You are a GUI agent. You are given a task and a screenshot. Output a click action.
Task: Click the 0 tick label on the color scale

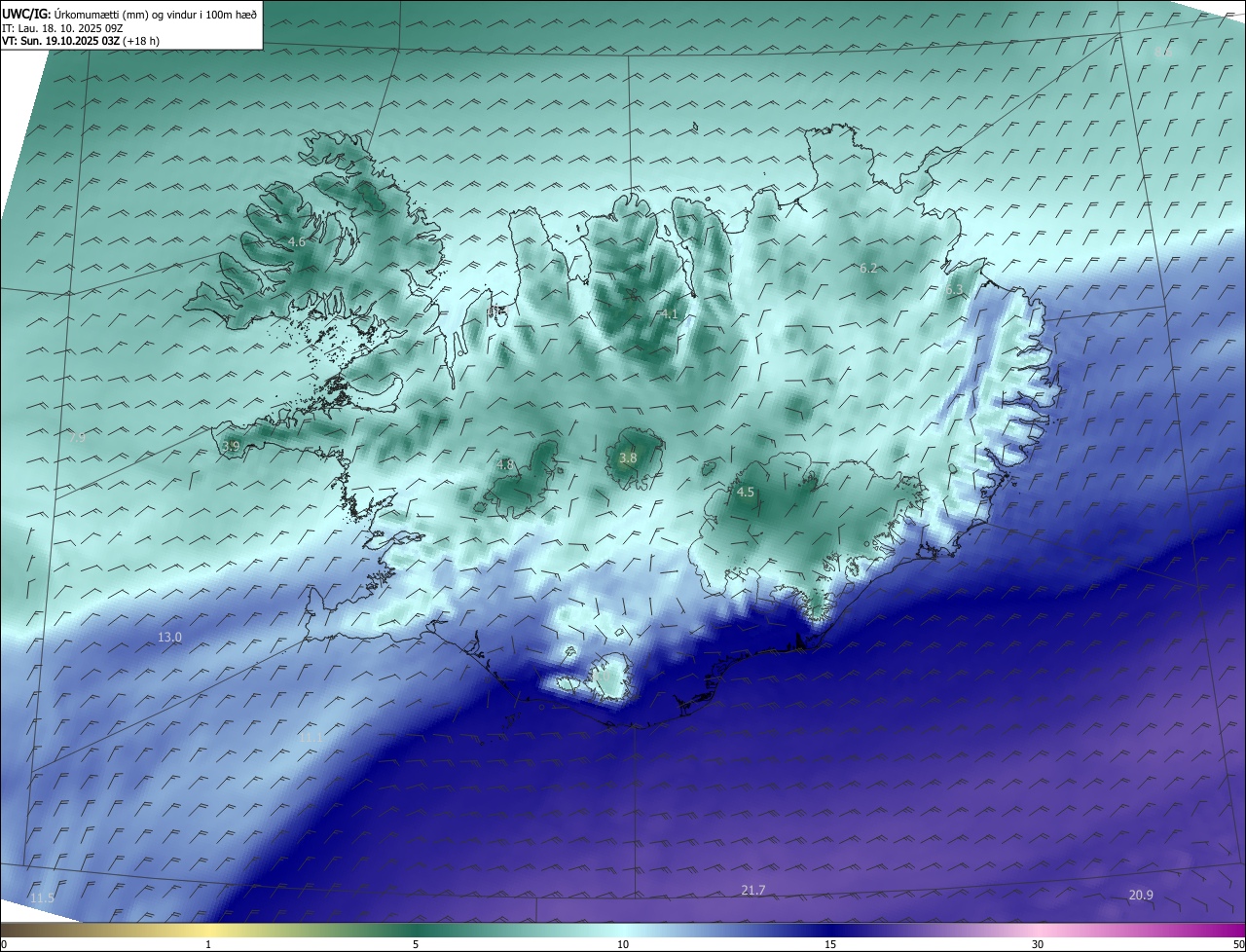[x=4, y=944]
